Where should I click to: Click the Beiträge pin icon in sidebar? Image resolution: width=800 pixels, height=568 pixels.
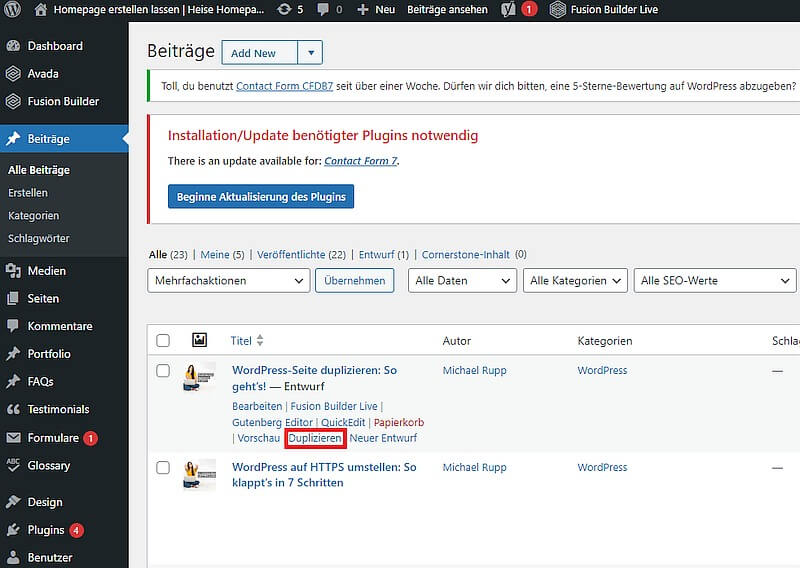pyautogui.click(x=13, y=139)
